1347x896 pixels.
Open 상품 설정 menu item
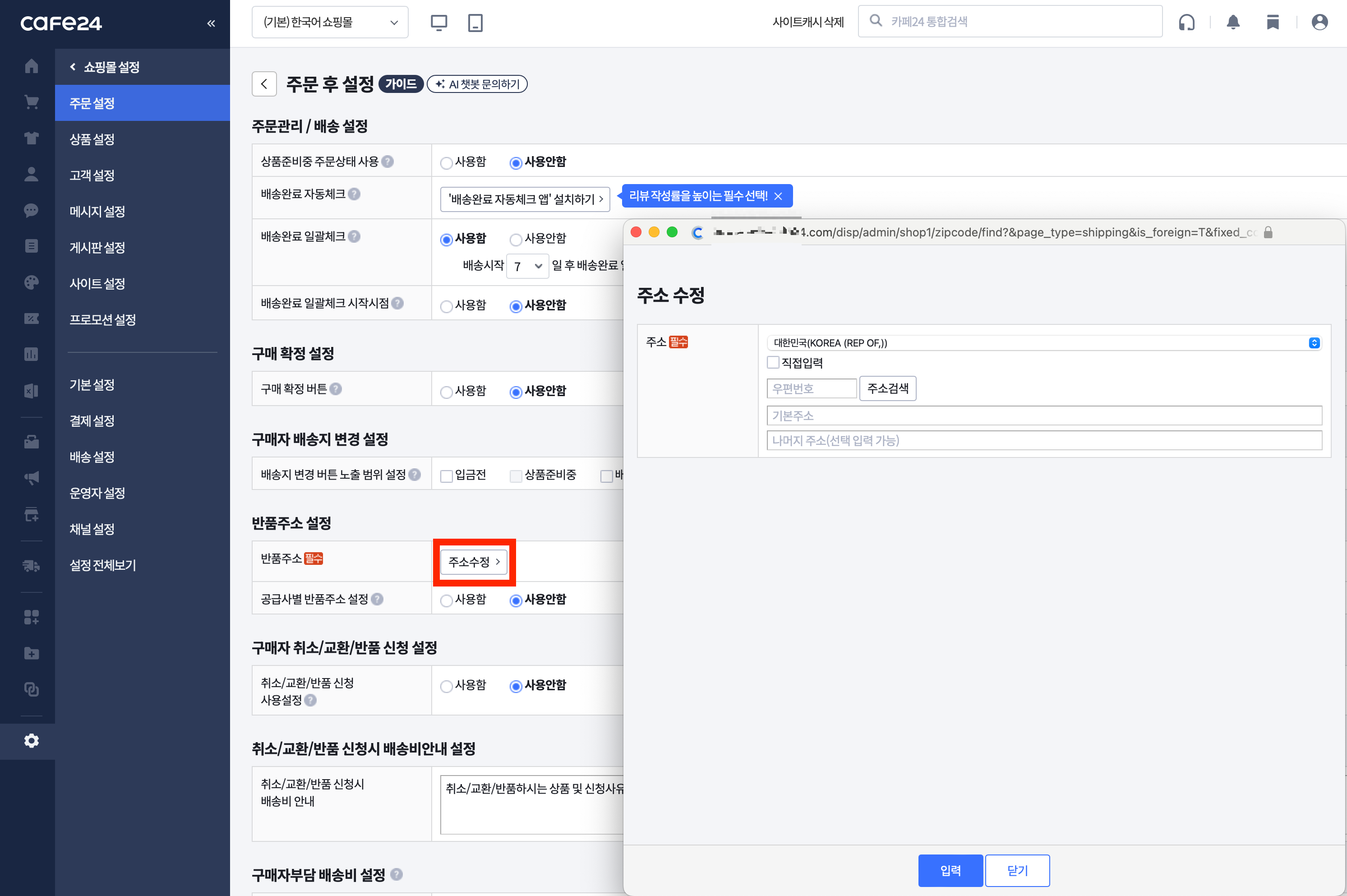pyautogui.click(x=92, y=139)
